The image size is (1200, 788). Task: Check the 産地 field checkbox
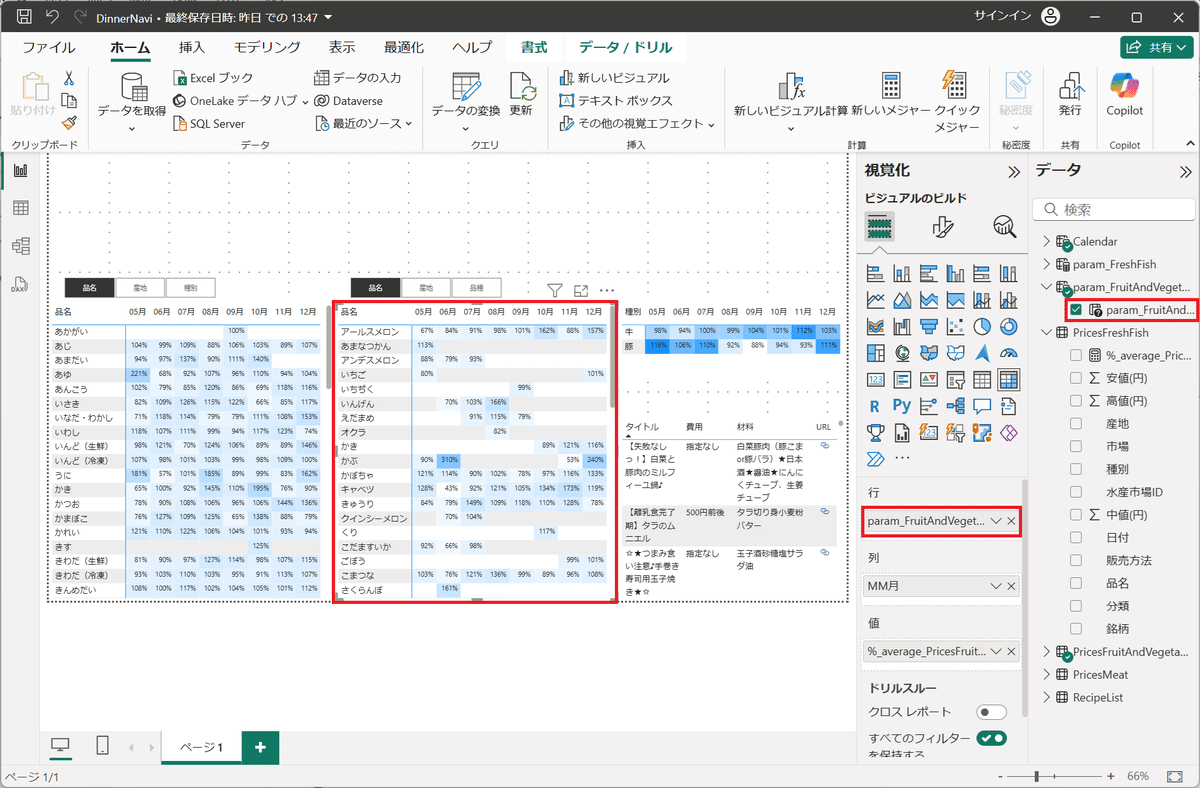[1076, 424]
